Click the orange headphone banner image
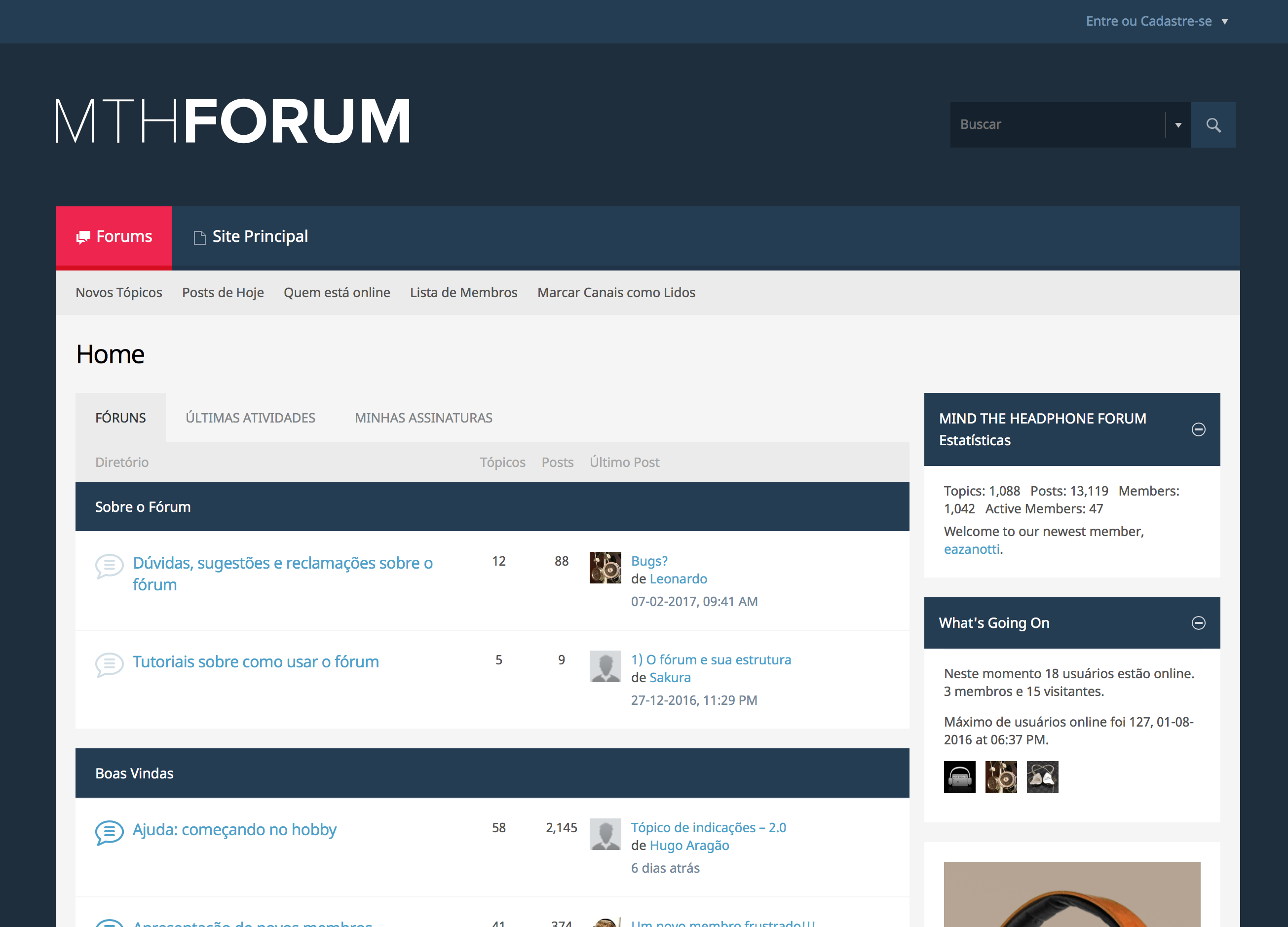 pyautogui.click(x=1072, y=894)
